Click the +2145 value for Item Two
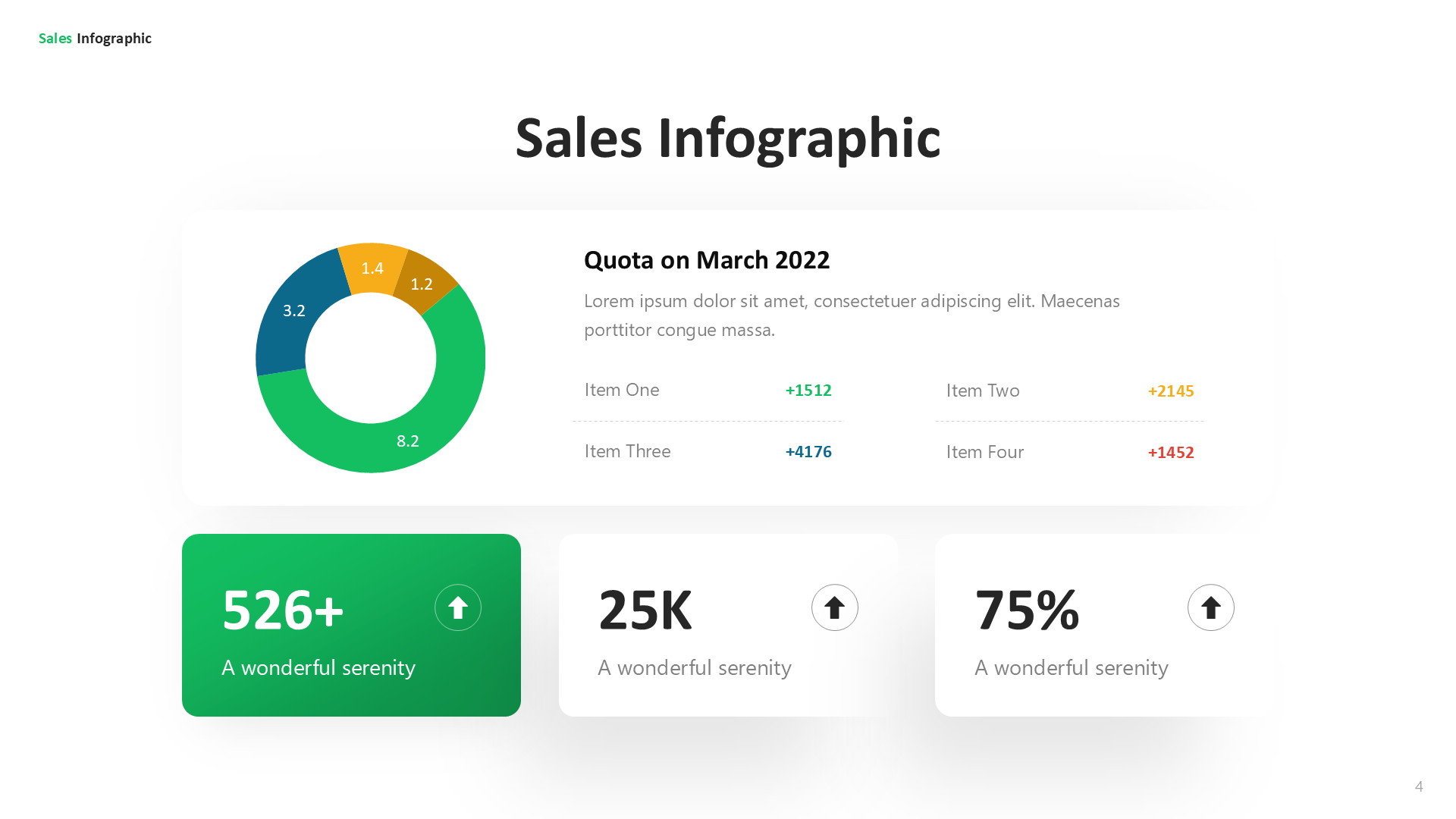1456x819 pixels. tap(1171, 391)
